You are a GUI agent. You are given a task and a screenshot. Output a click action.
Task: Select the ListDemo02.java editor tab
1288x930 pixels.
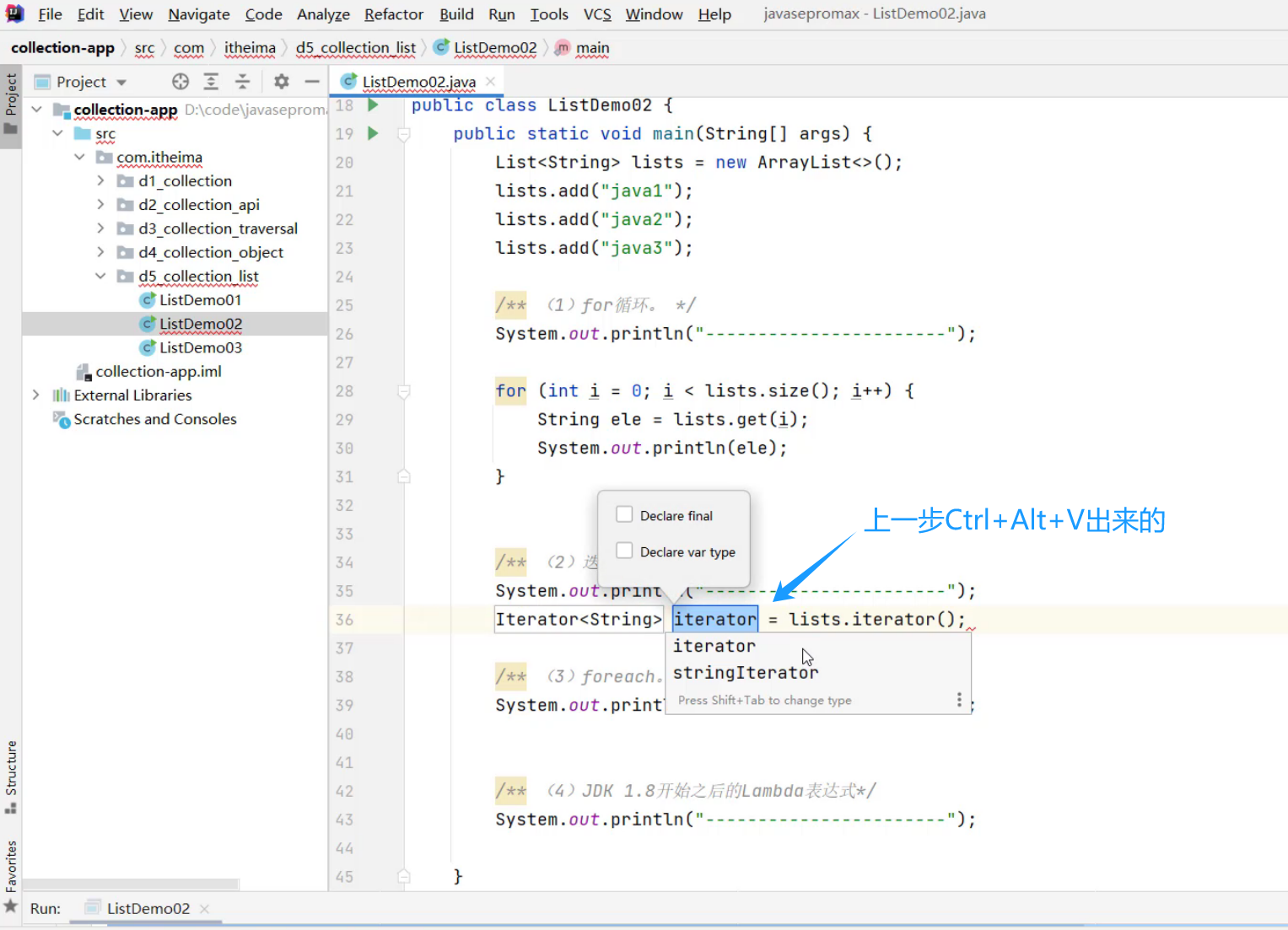point(418,82)
